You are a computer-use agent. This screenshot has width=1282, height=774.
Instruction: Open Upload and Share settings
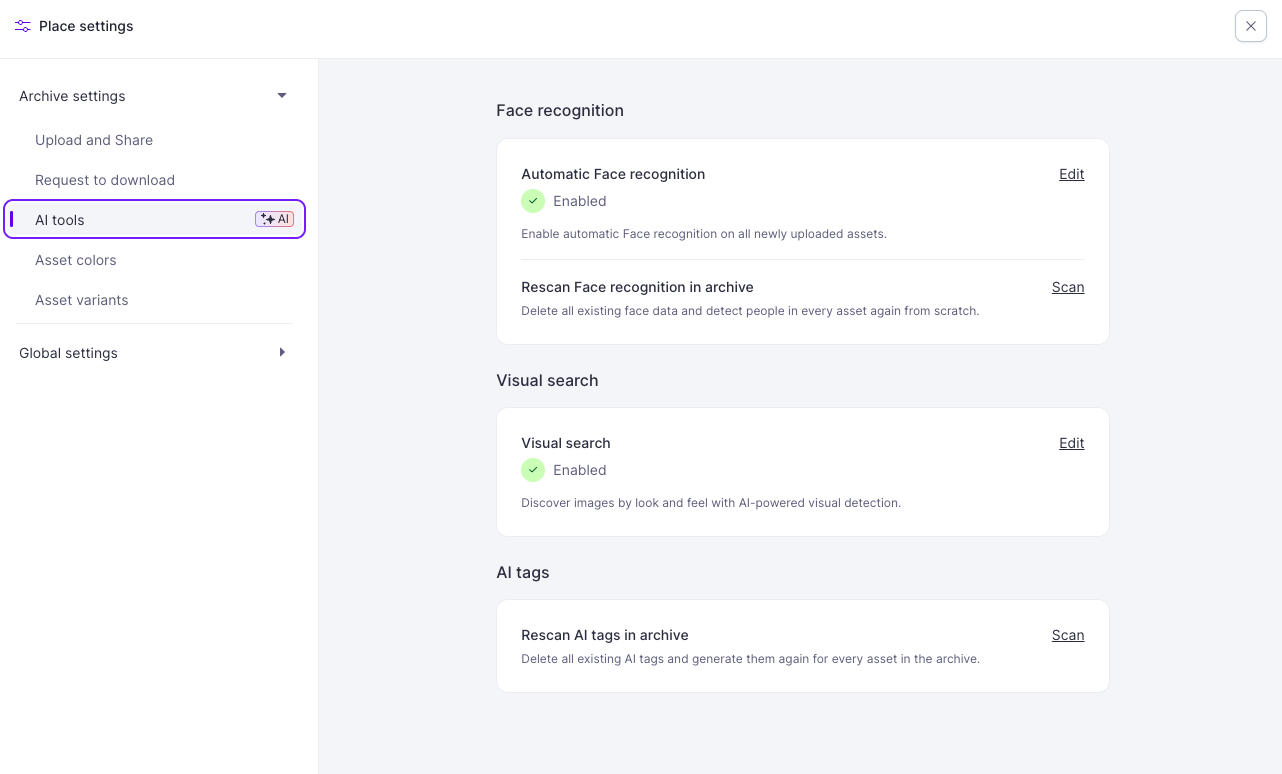coord(94,140)
